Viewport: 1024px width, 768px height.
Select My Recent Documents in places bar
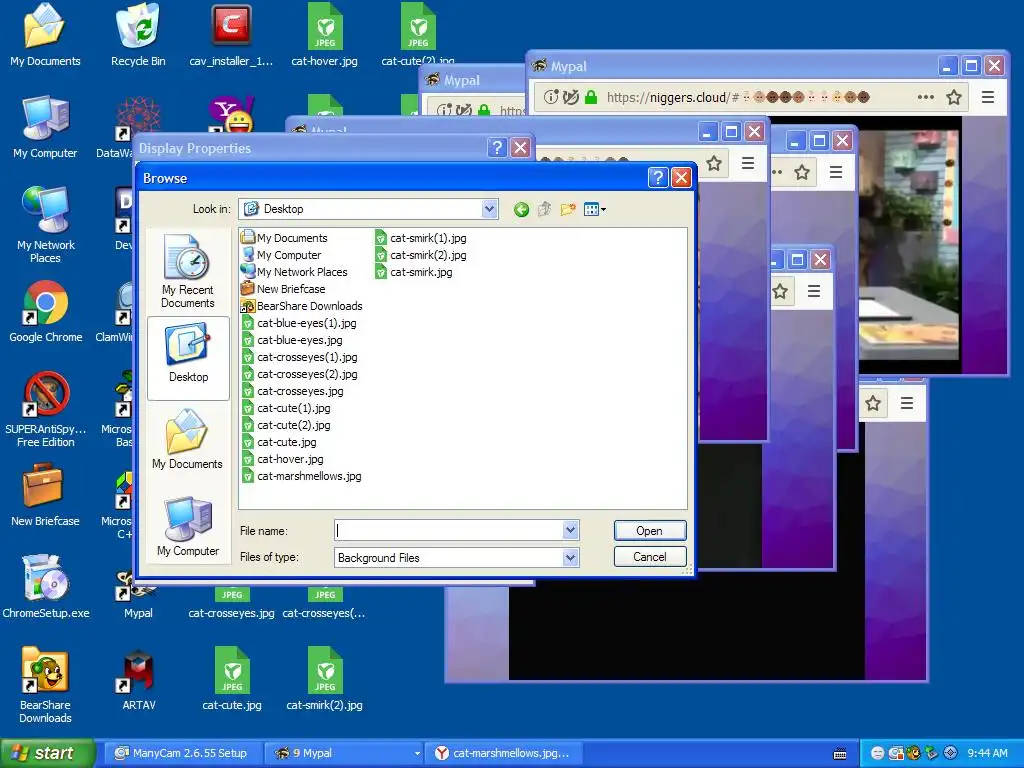tap(187, 271)
